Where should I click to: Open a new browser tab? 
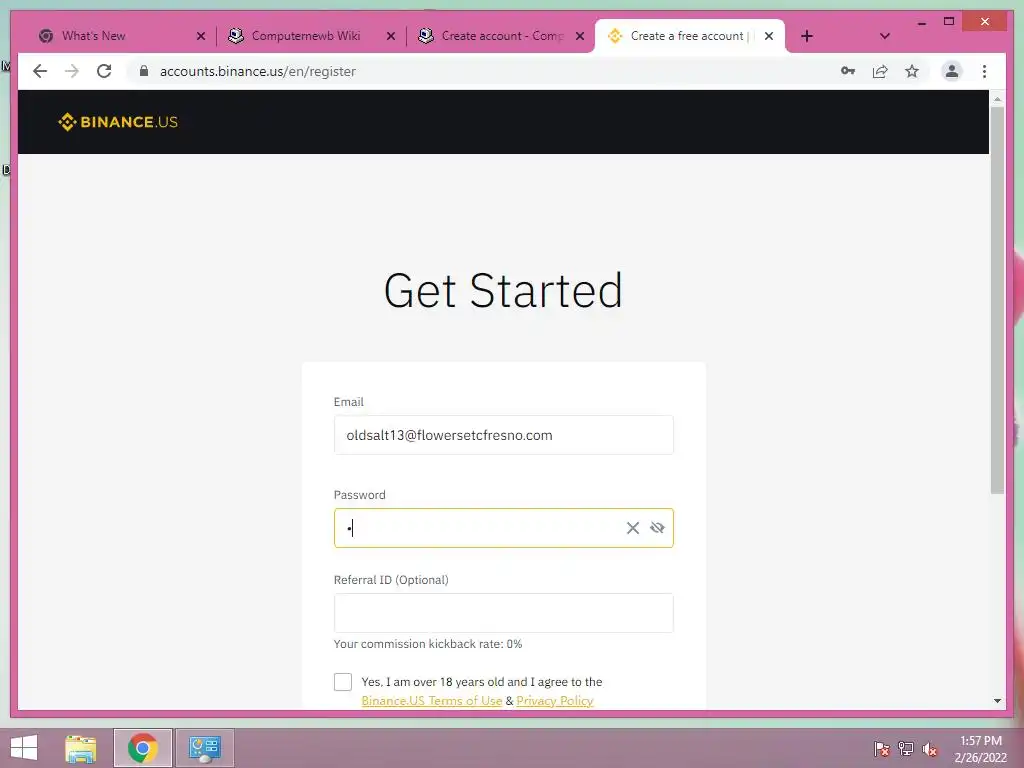(x=807, y=36)
